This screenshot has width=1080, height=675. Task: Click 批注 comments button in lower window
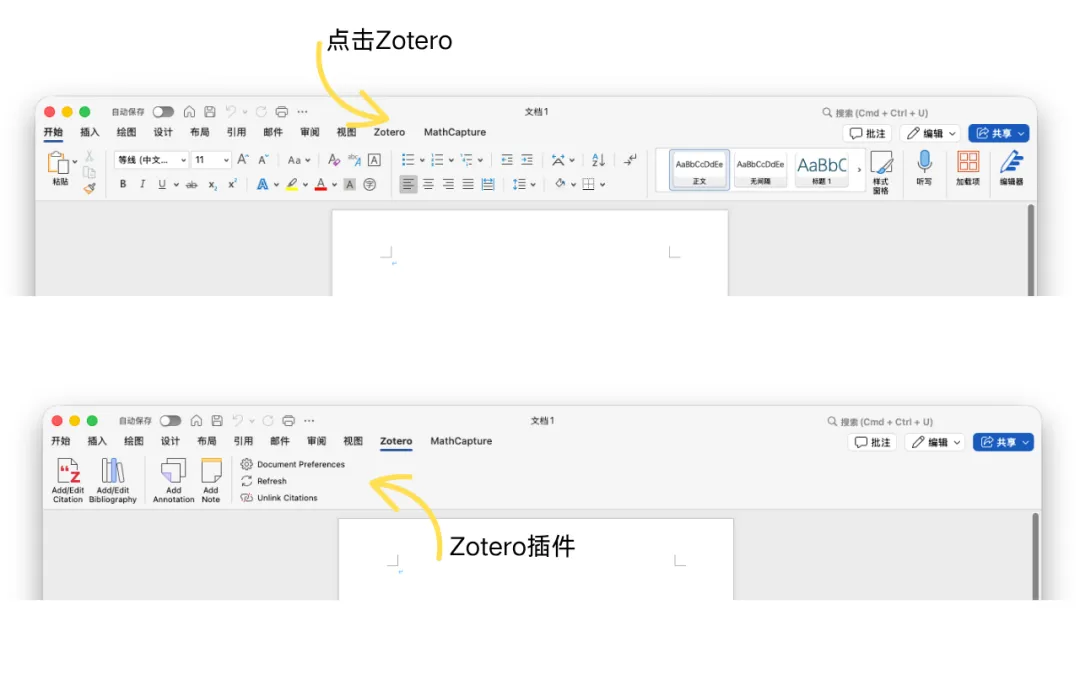click(x=872, y=442)
